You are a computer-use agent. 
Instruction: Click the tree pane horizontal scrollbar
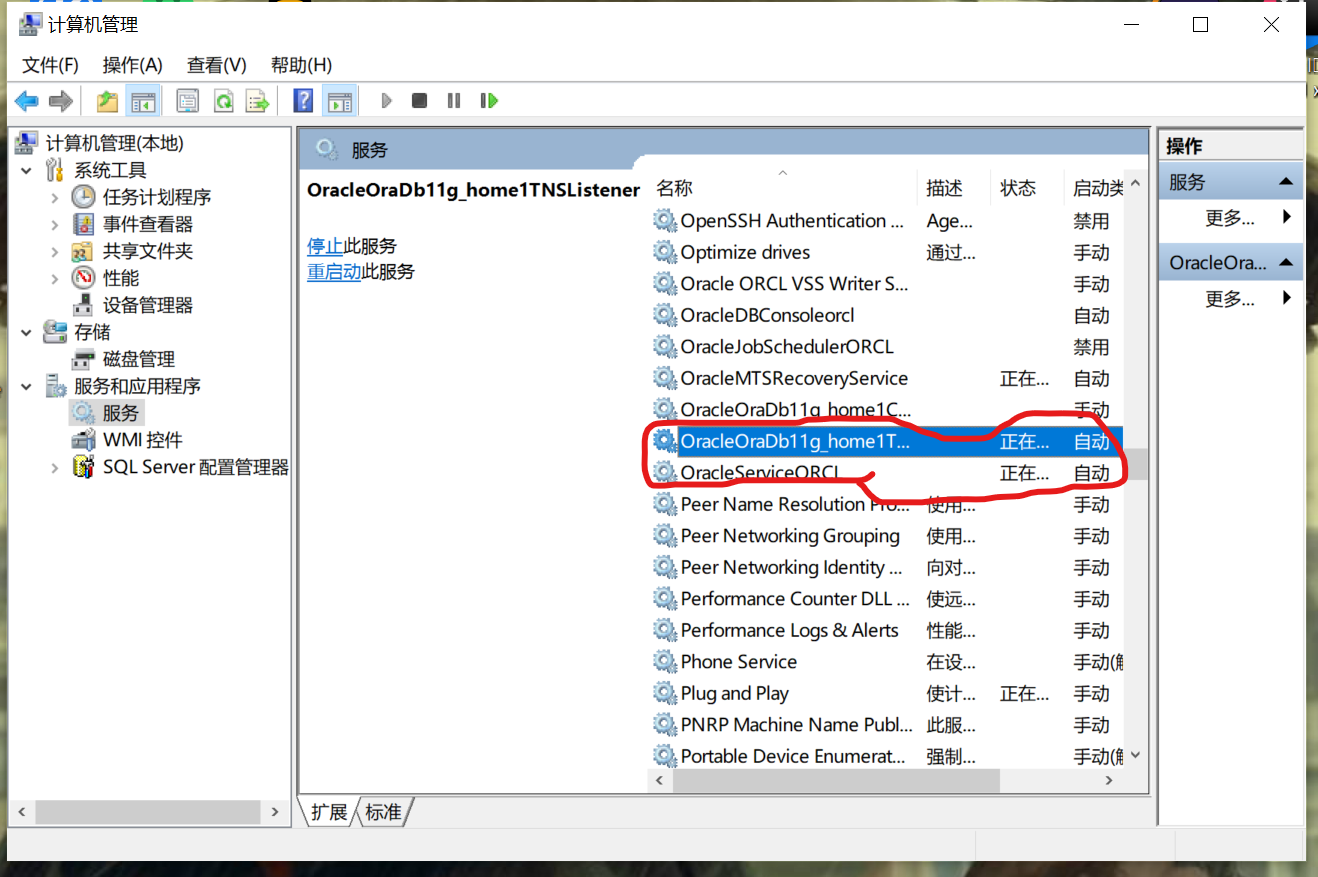pyautogui.click(x=148, y=812)
